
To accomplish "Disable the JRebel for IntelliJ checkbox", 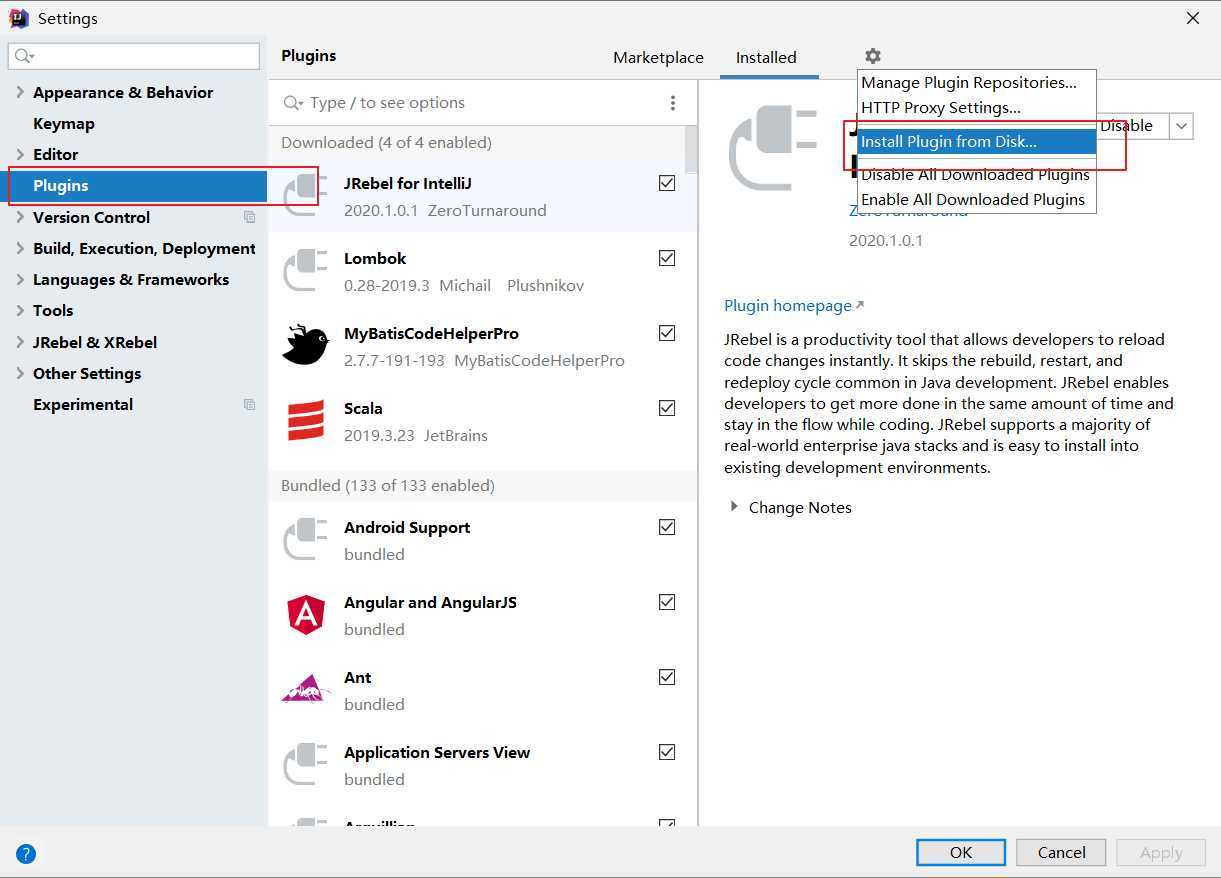I will point(667,183).
